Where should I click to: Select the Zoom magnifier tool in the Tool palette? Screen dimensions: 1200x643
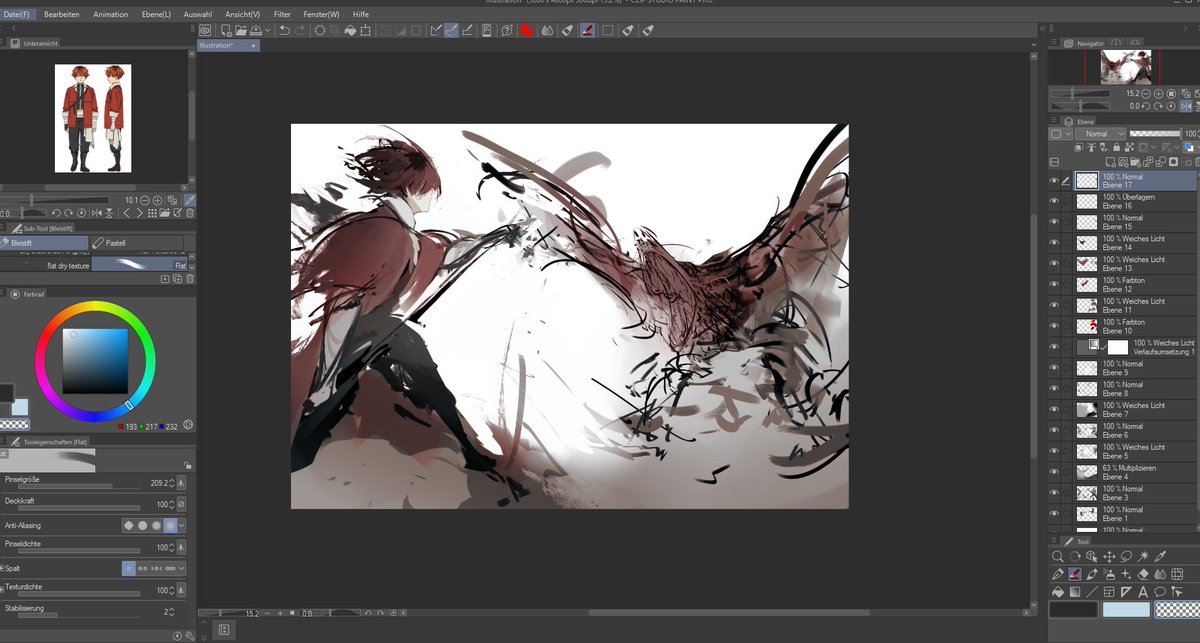[x=1058, y=556]
